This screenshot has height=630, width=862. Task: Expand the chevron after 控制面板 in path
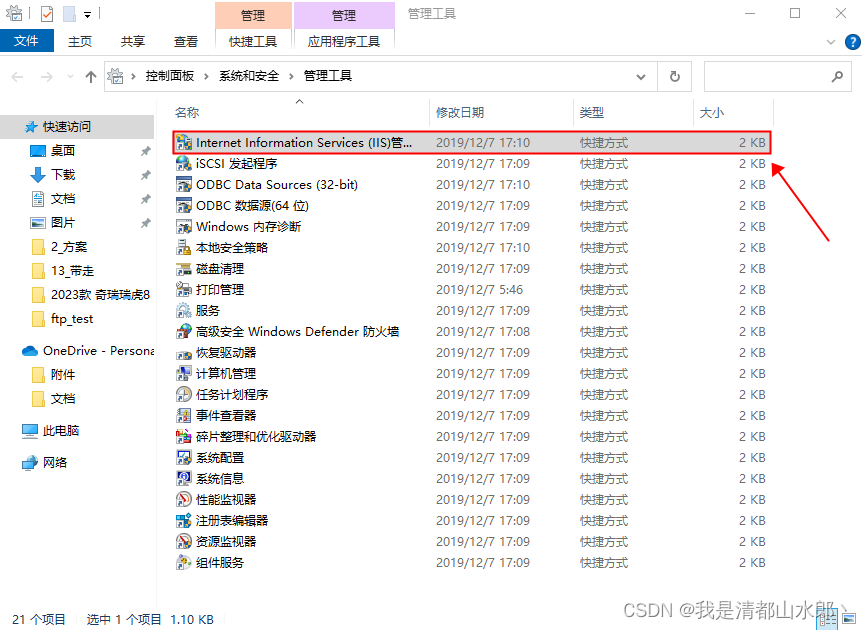[x=206, y=76]
